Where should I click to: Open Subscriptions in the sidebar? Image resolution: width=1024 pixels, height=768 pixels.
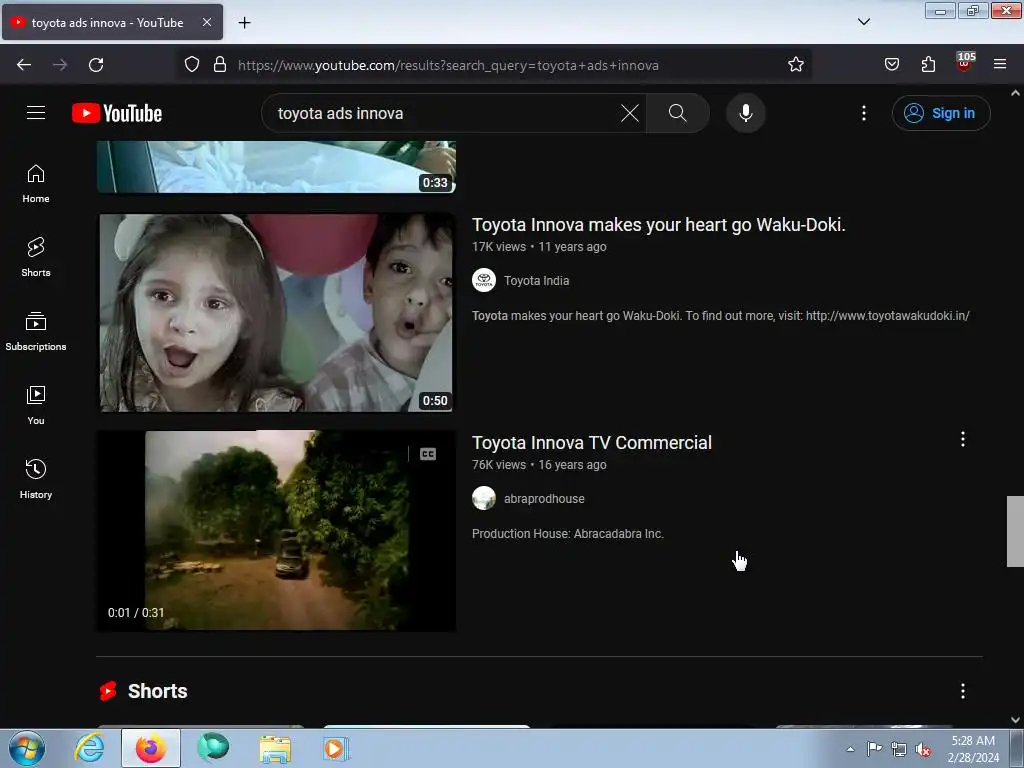36,332
